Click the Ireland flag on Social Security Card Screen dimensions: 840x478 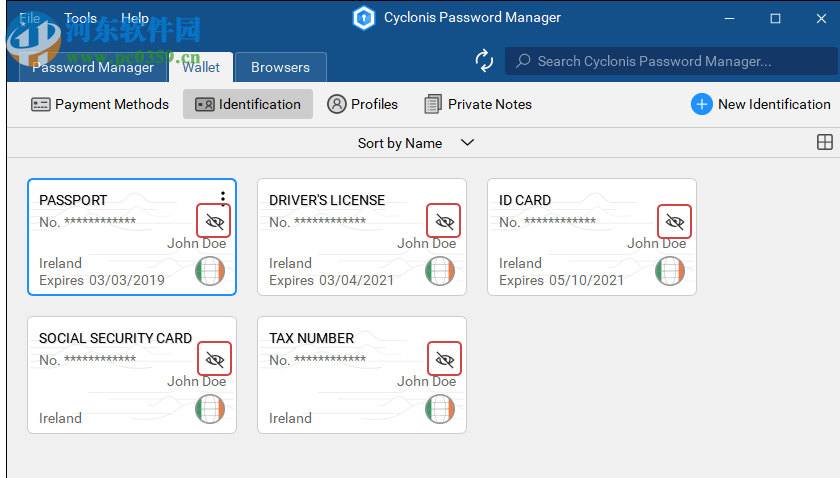pos(210,409)
